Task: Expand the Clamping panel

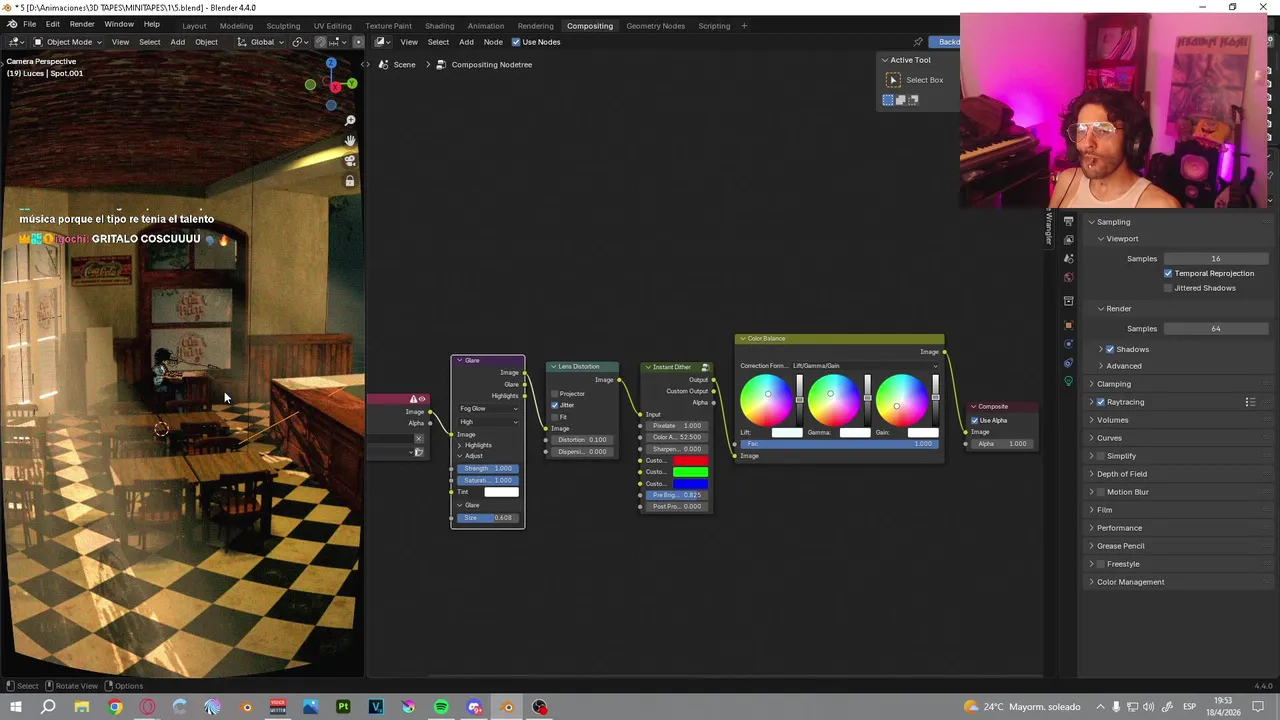Action: tap(1113, 384)
